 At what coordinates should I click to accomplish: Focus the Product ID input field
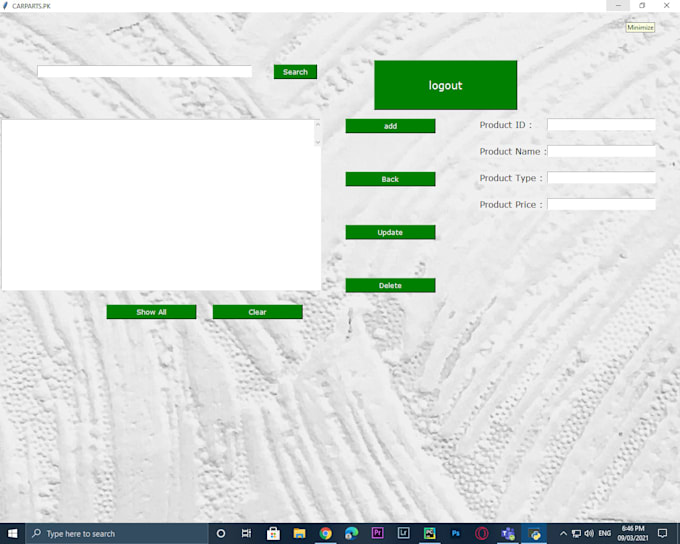(601, 125)
